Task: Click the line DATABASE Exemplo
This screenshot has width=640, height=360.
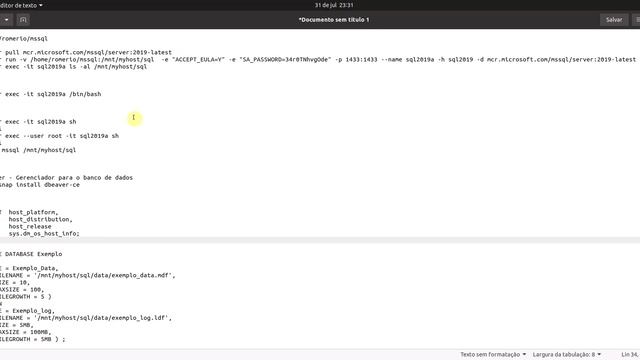Action: coord(33,254)
